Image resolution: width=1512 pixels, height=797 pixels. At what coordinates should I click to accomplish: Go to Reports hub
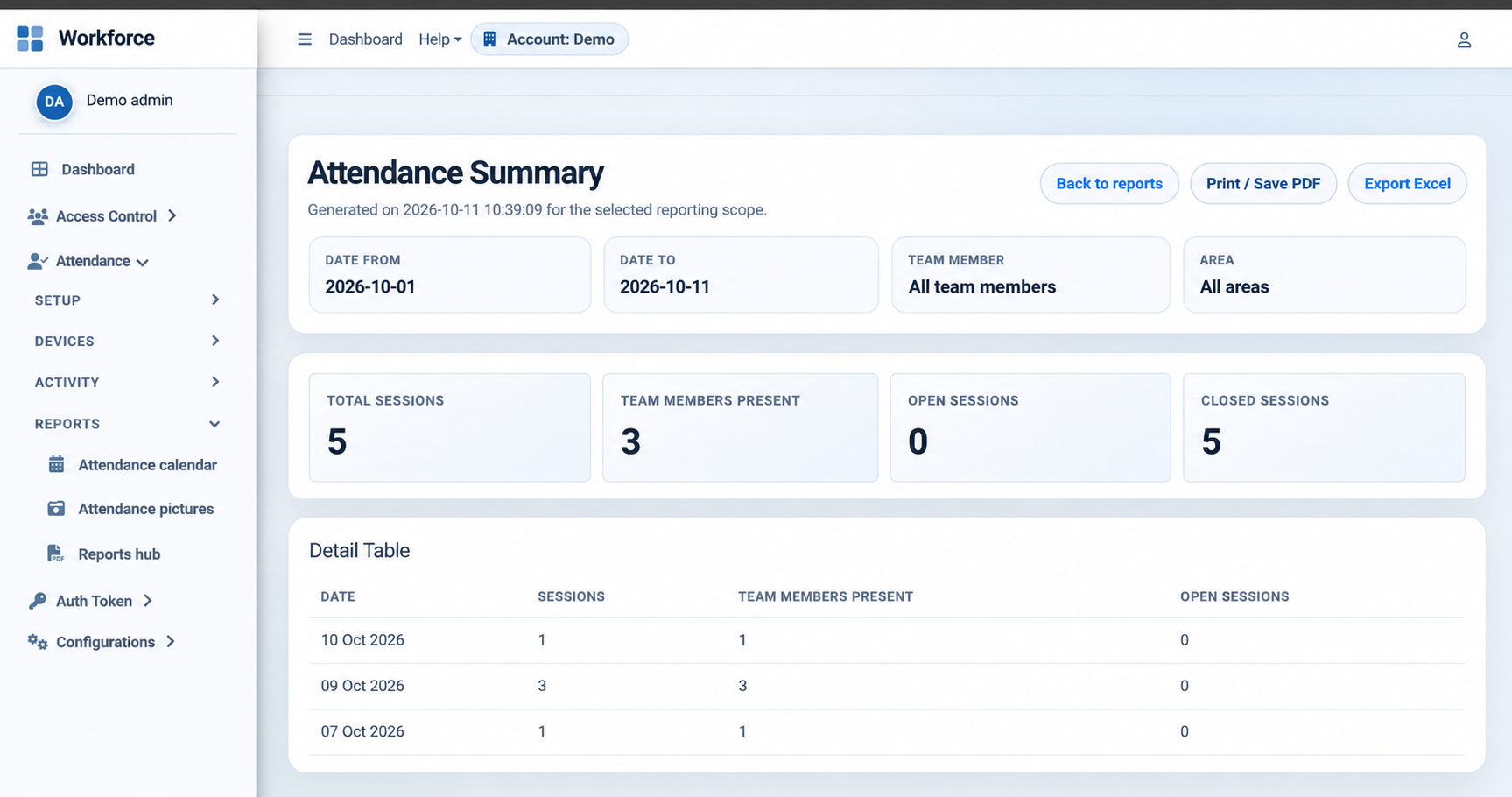[x=119, y=554]
